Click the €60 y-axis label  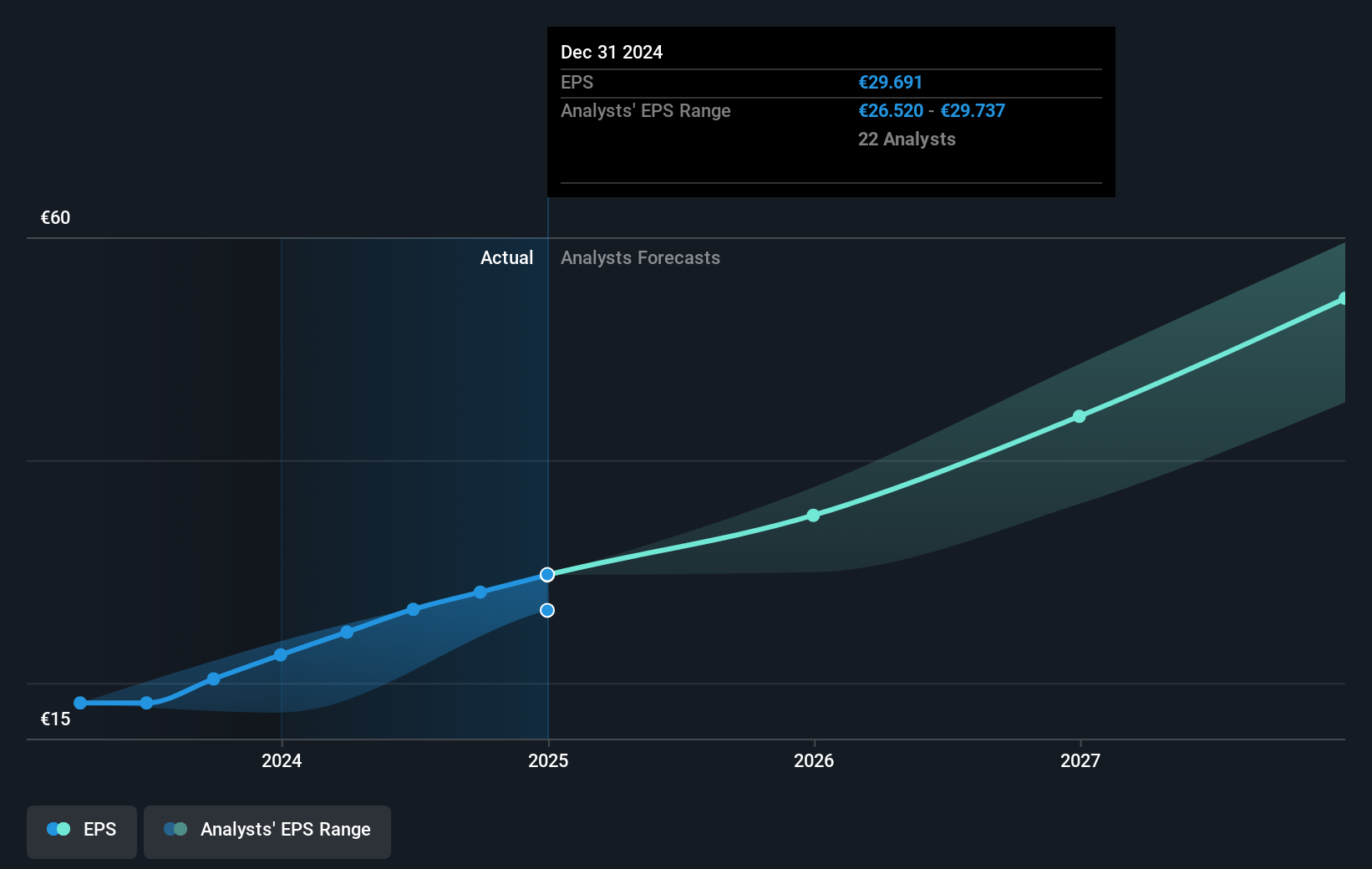56,217
